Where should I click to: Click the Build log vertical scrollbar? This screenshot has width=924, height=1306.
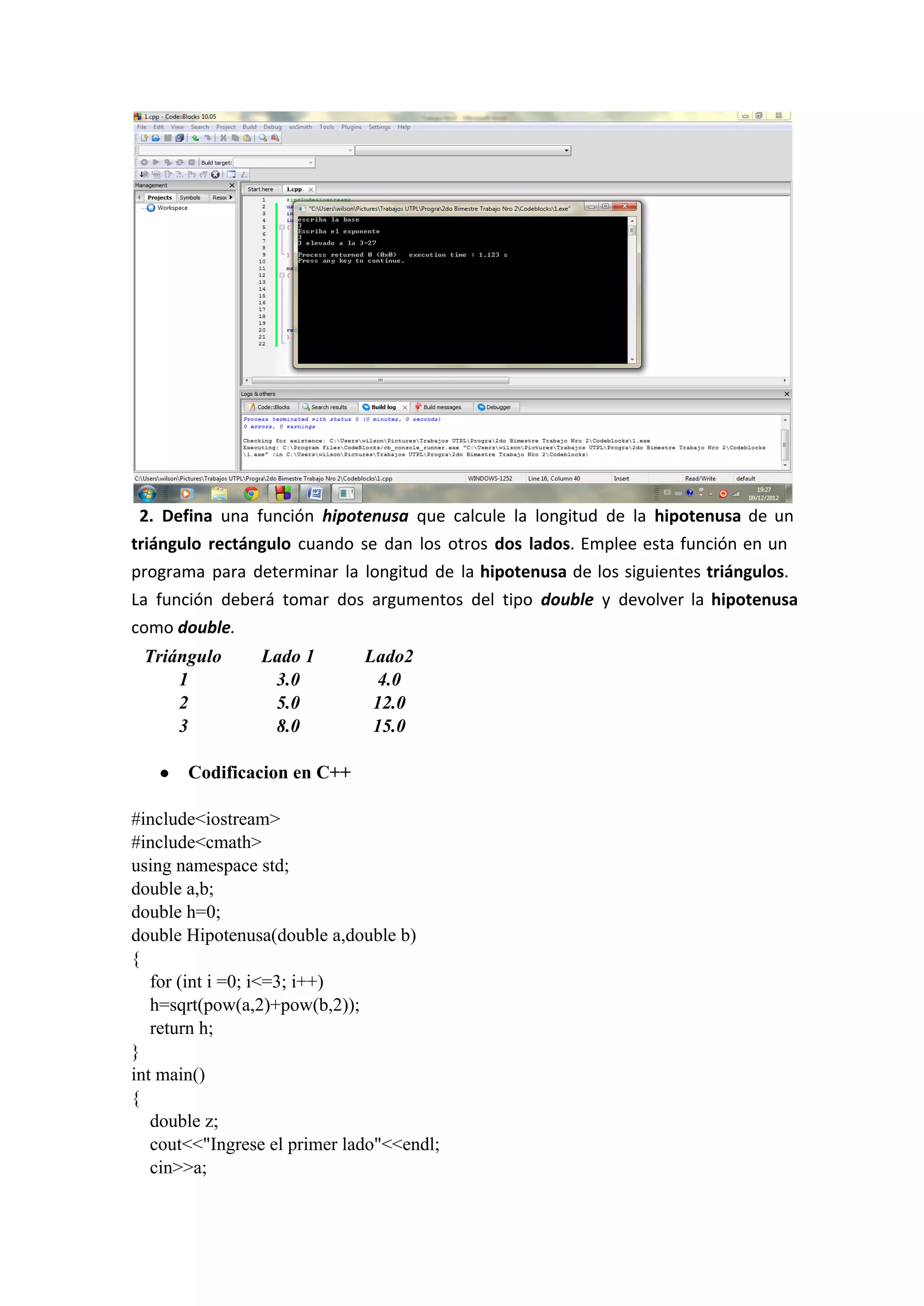[x=785, y=442]
